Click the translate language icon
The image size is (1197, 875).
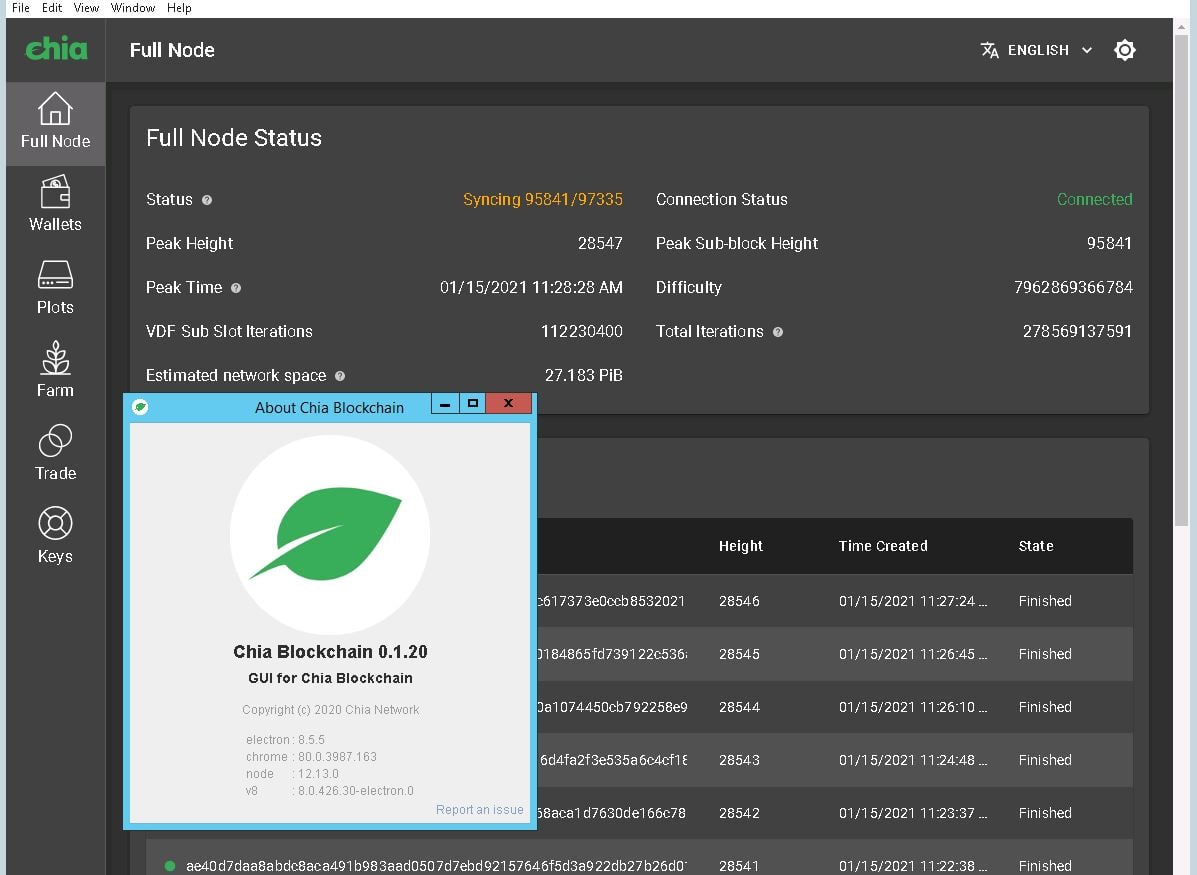(x=989, y=50)
